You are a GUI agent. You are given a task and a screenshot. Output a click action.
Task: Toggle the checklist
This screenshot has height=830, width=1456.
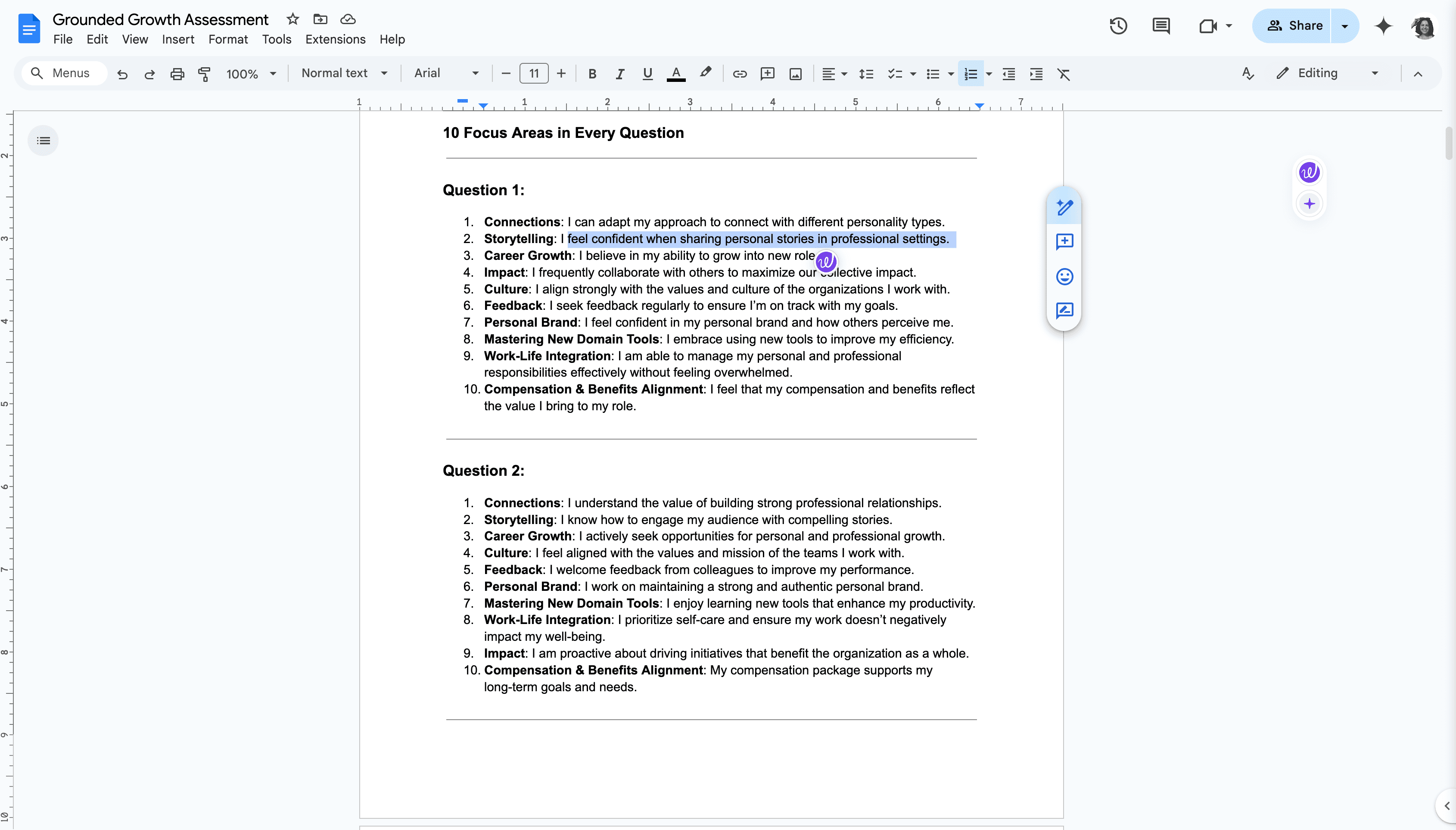[x=895, y=74]
